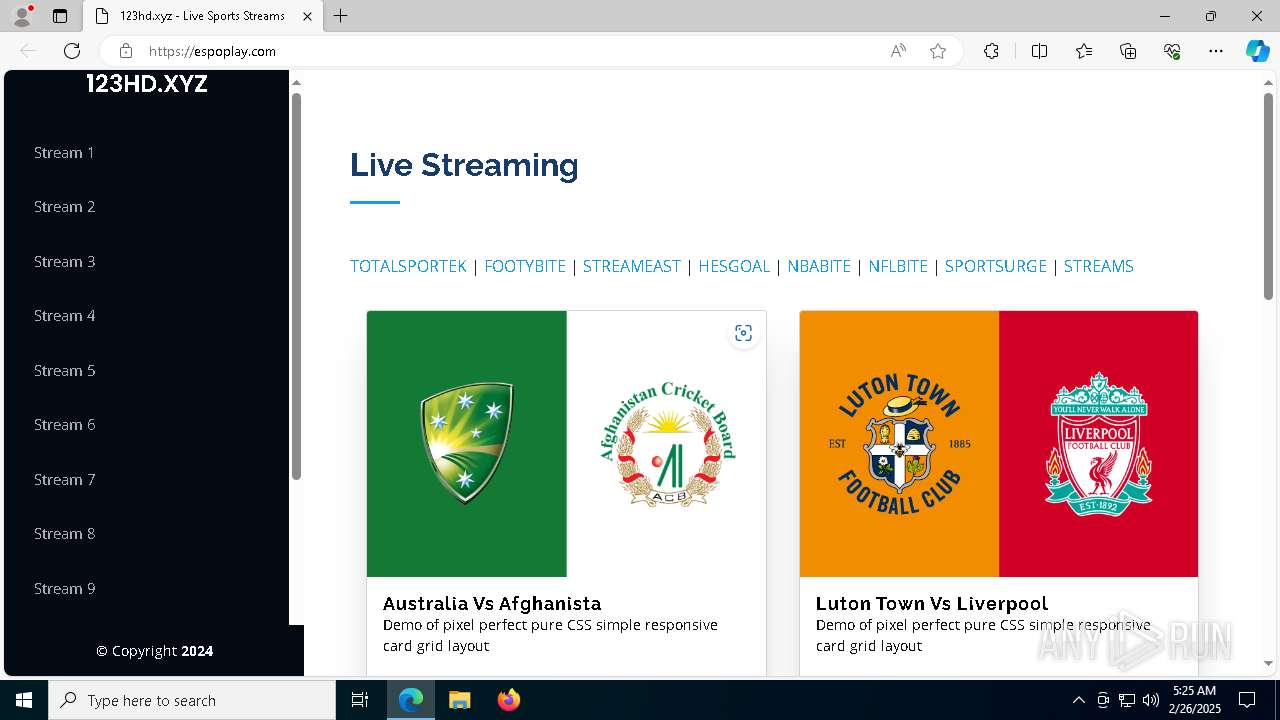
Task: Launch Firefox from the taskbar
Action: (x=509, y=700)
